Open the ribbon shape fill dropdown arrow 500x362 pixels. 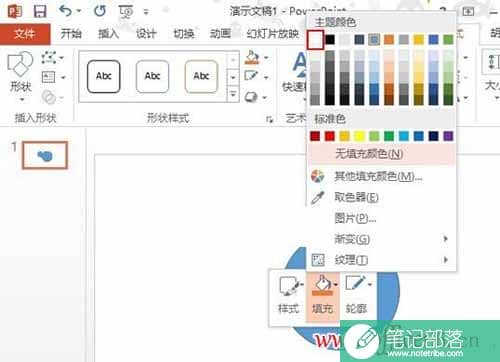tap(266, 58)
